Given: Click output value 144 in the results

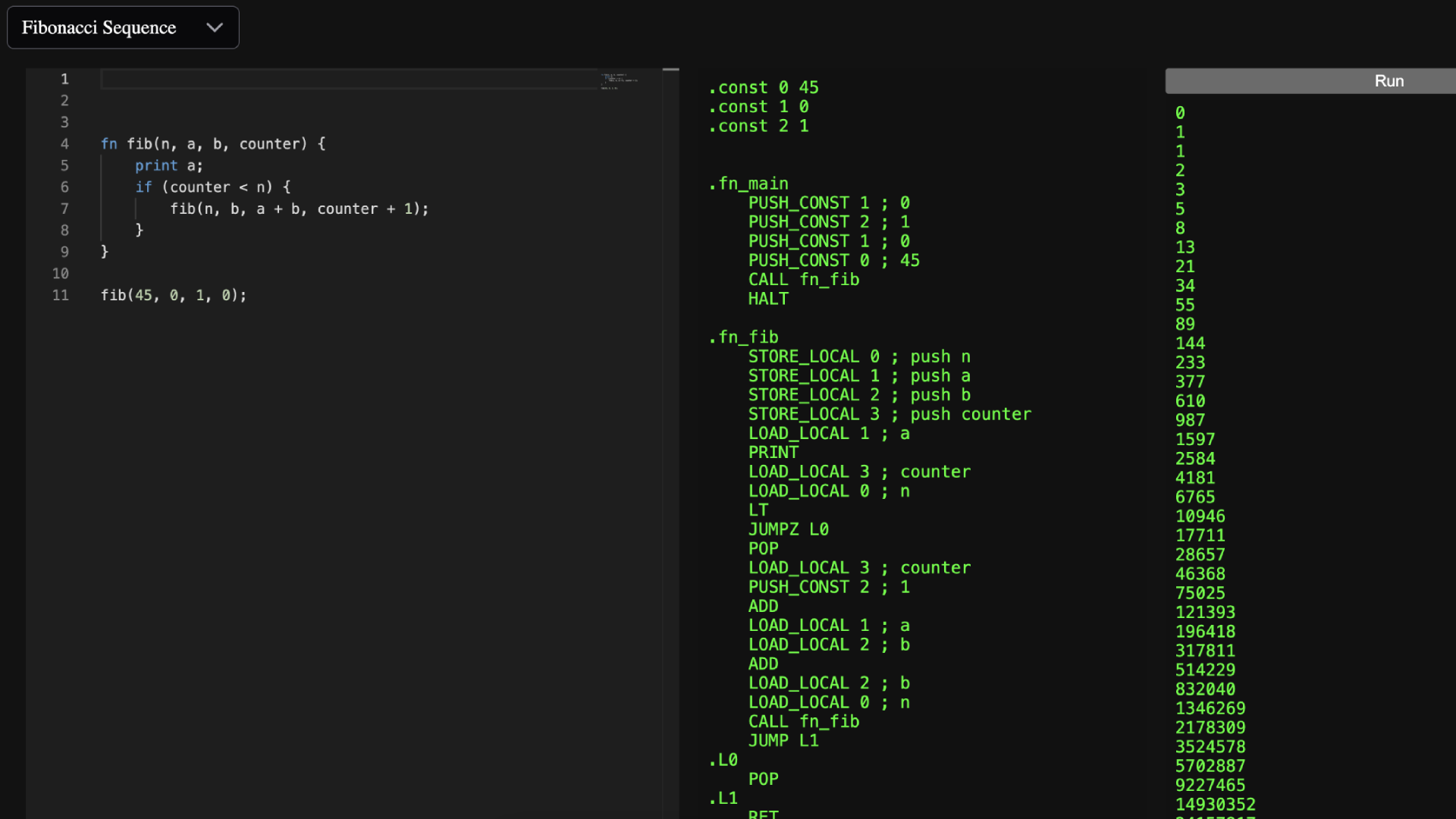Looking at the screenshot, I should [1190, 344].
